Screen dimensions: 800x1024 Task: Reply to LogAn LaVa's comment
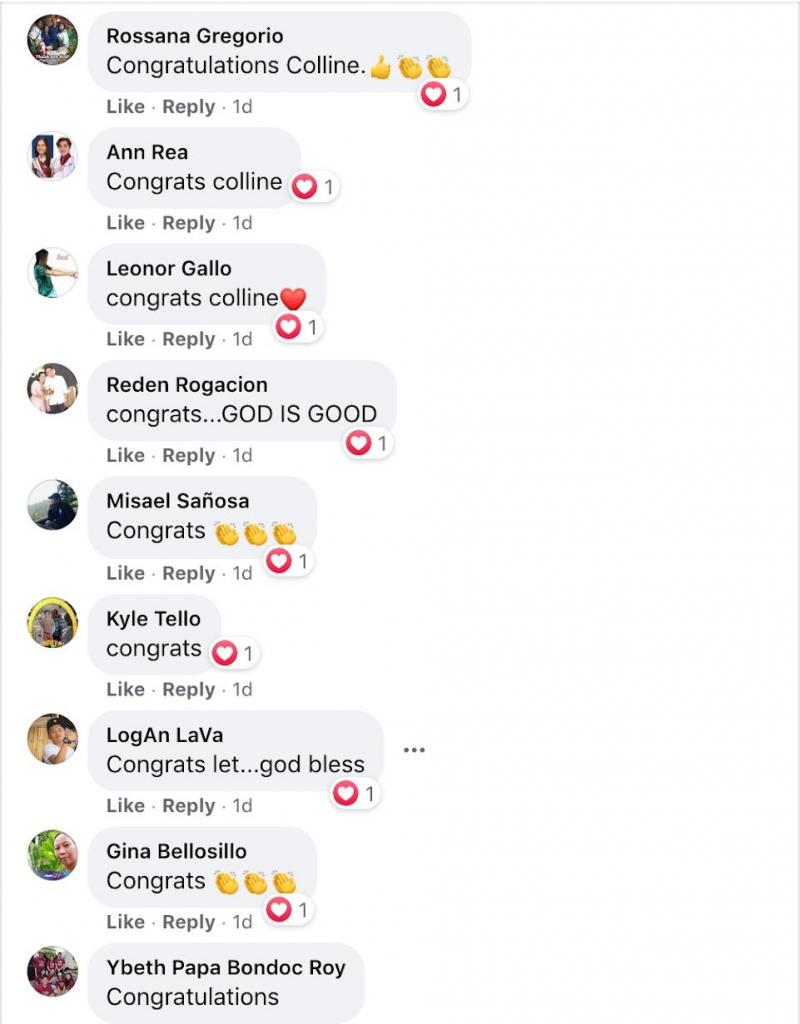point(189,805)
